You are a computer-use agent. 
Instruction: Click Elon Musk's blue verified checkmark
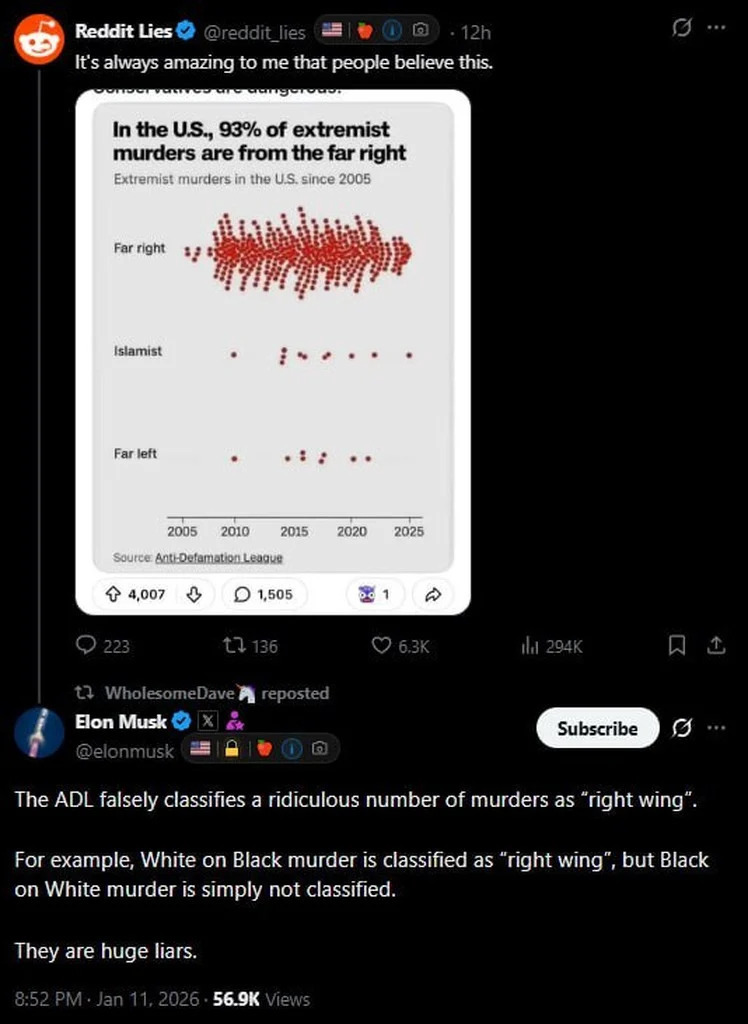point(182,720)
